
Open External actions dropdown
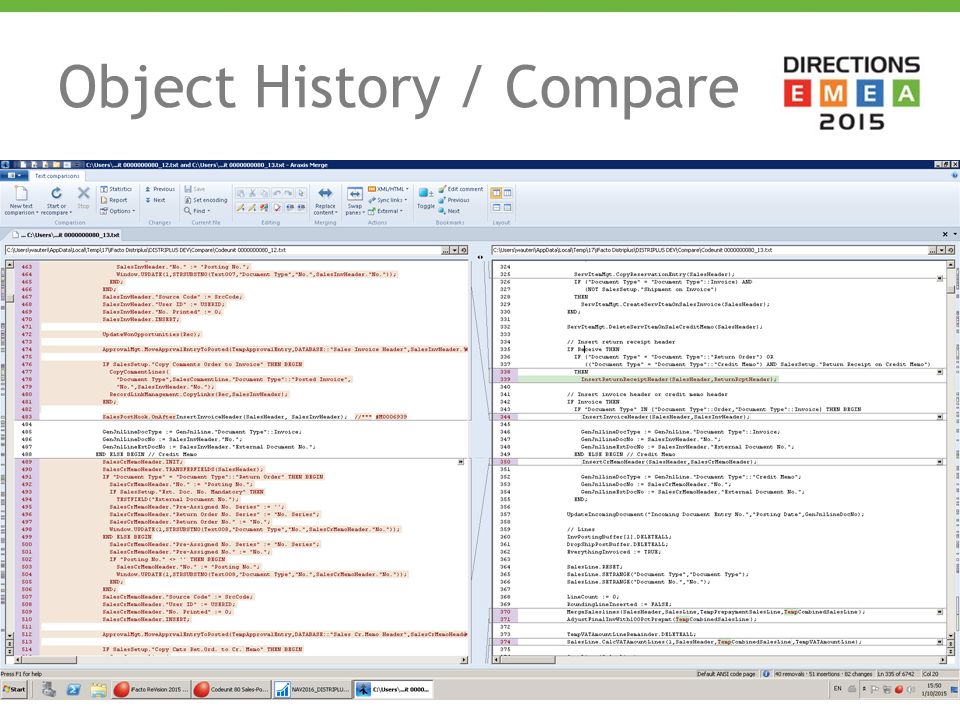point(385,211)
